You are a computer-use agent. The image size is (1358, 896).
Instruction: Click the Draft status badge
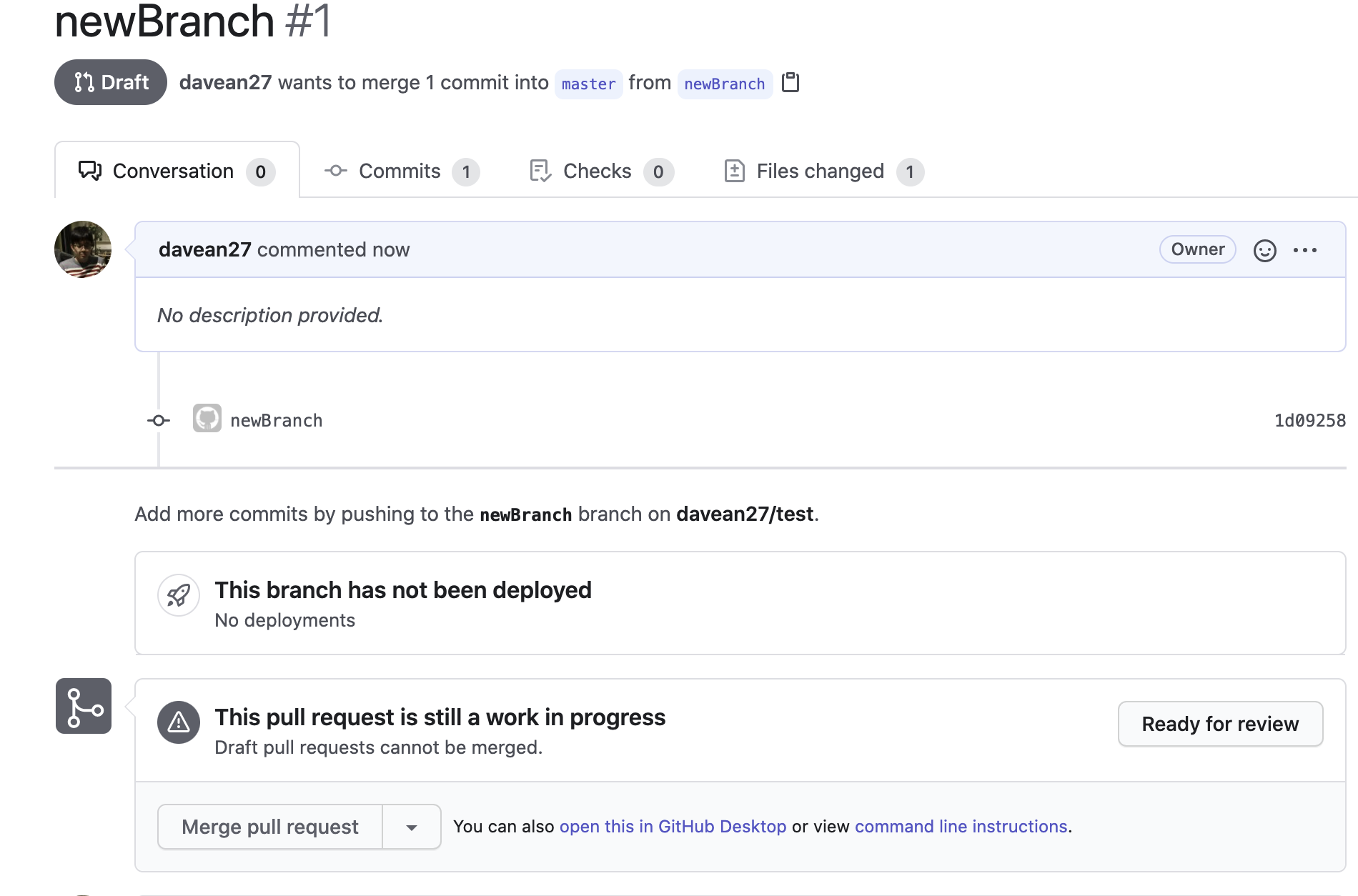coord(111,82)
